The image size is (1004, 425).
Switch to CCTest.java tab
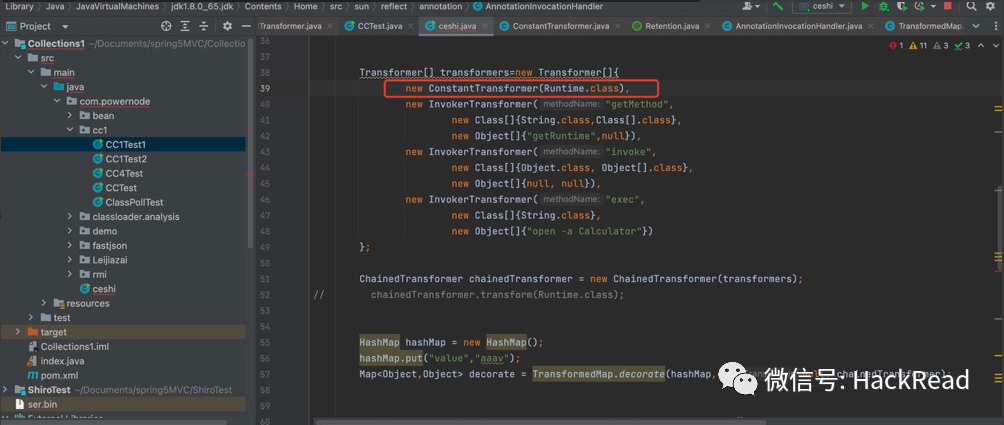(373, 26)
